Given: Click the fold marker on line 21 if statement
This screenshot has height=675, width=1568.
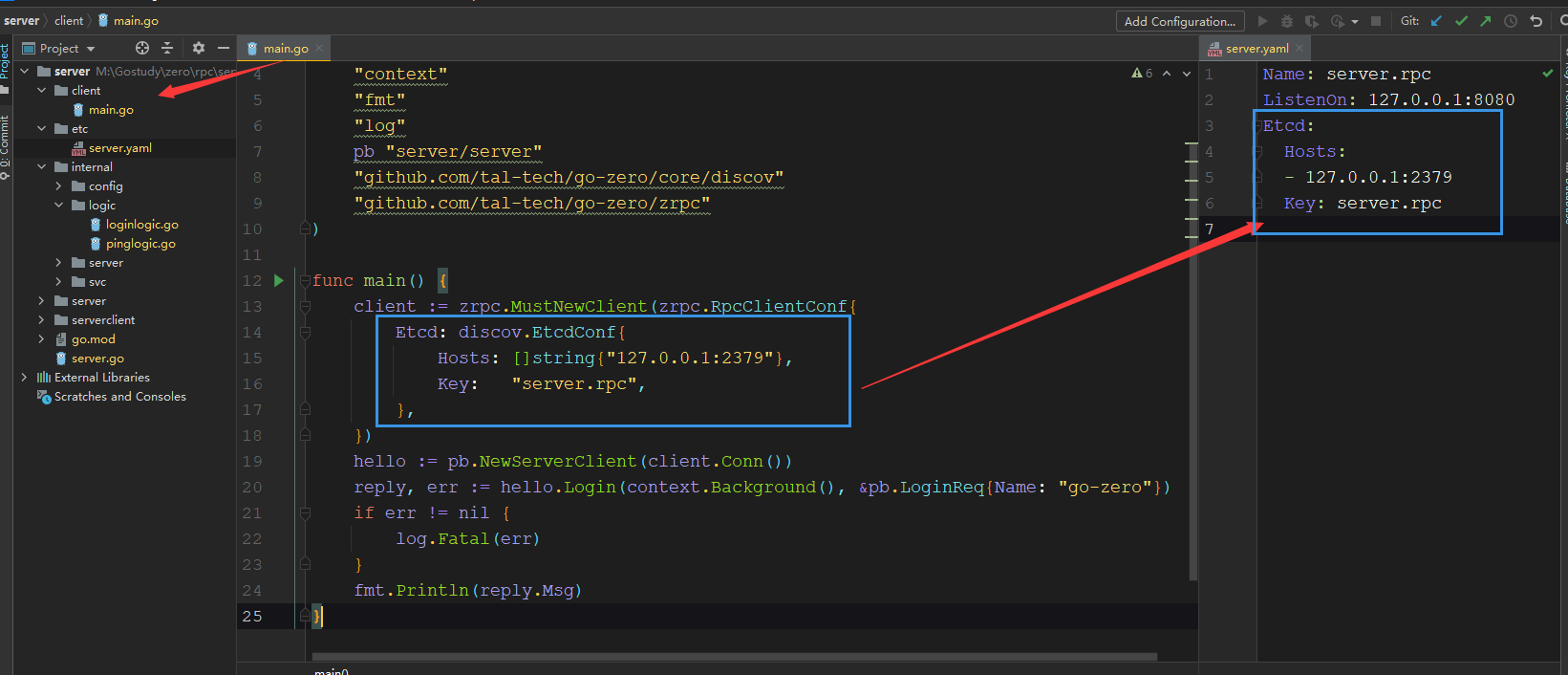Looking at the screenshot, I should pos(305,512).
